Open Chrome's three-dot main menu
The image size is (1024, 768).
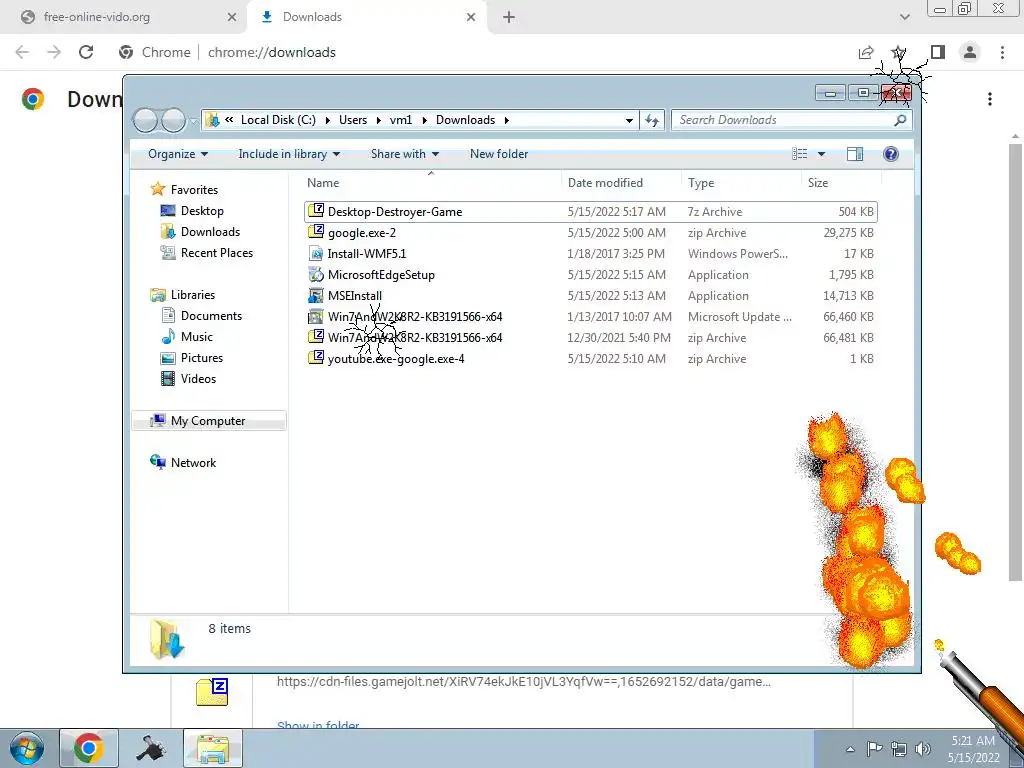click(1002, 52)
